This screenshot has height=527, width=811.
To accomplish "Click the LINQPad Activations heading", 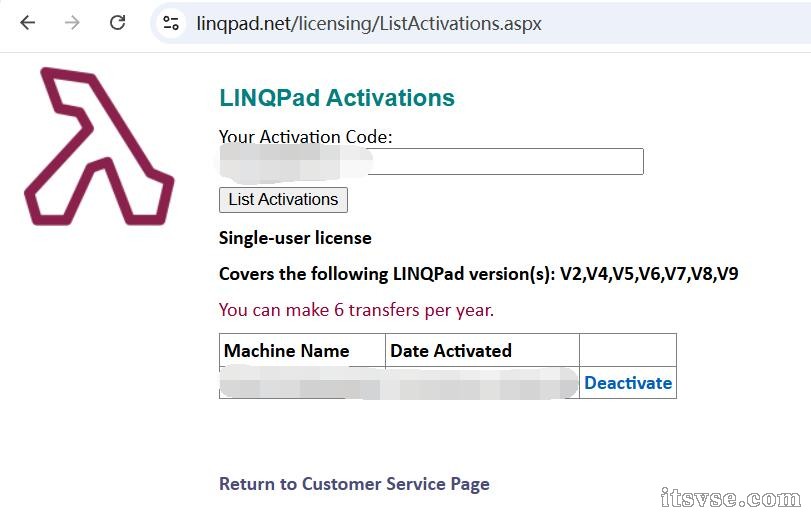I will coord(337,98).
